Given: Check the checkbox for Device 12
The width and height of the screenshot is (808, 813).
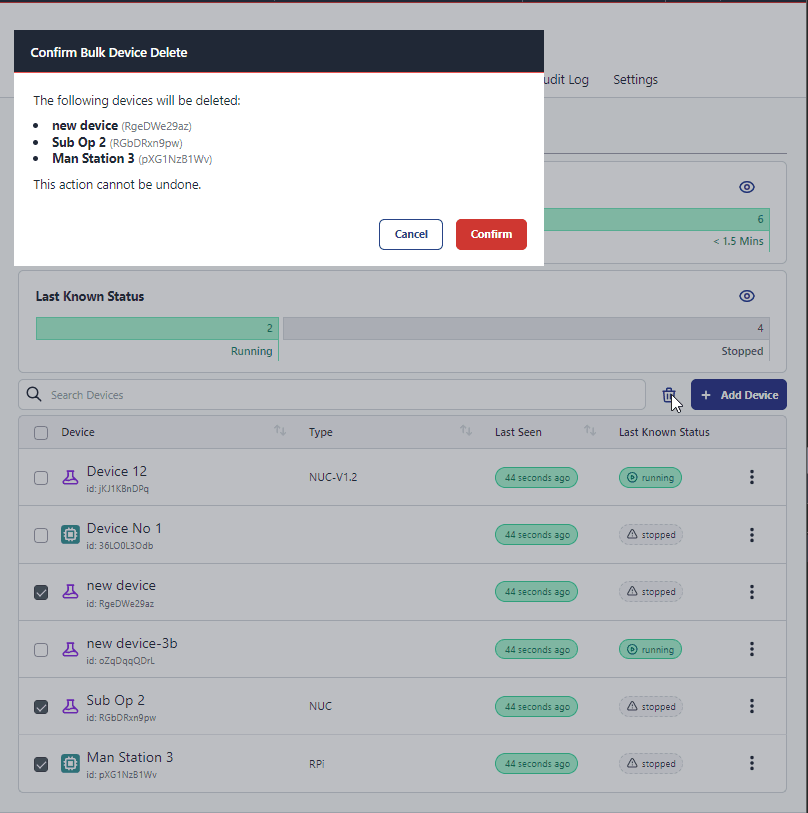Looking at the screenshot, I should pos(40,477).
